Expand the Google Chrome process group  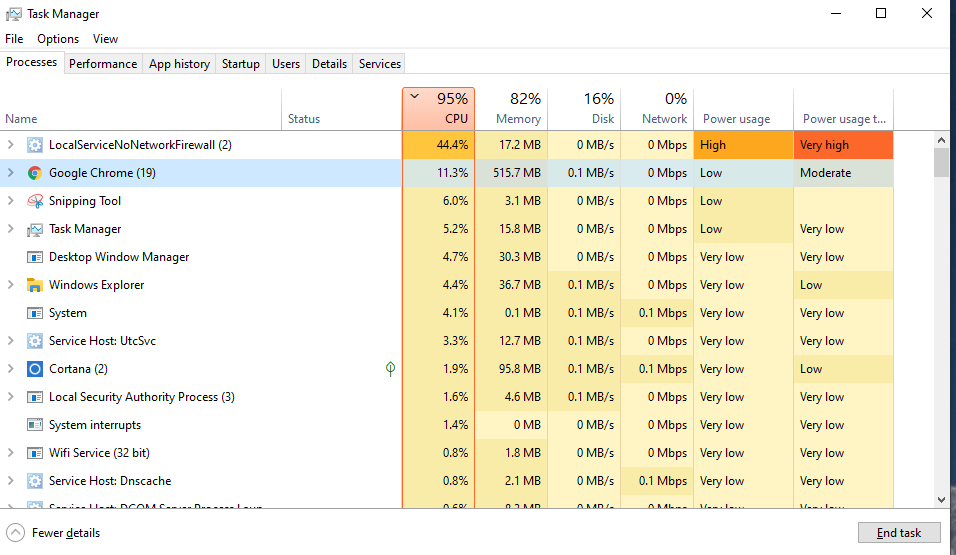(10, 173)
